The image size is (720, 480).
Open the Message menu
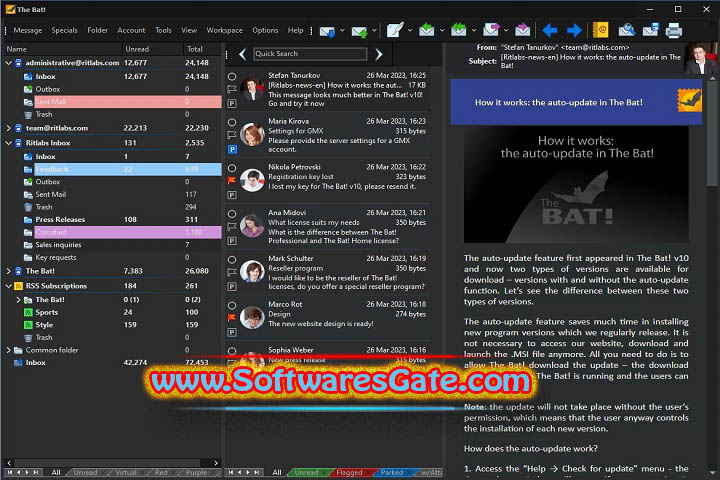pyautogui.click(x=28, y=30)
